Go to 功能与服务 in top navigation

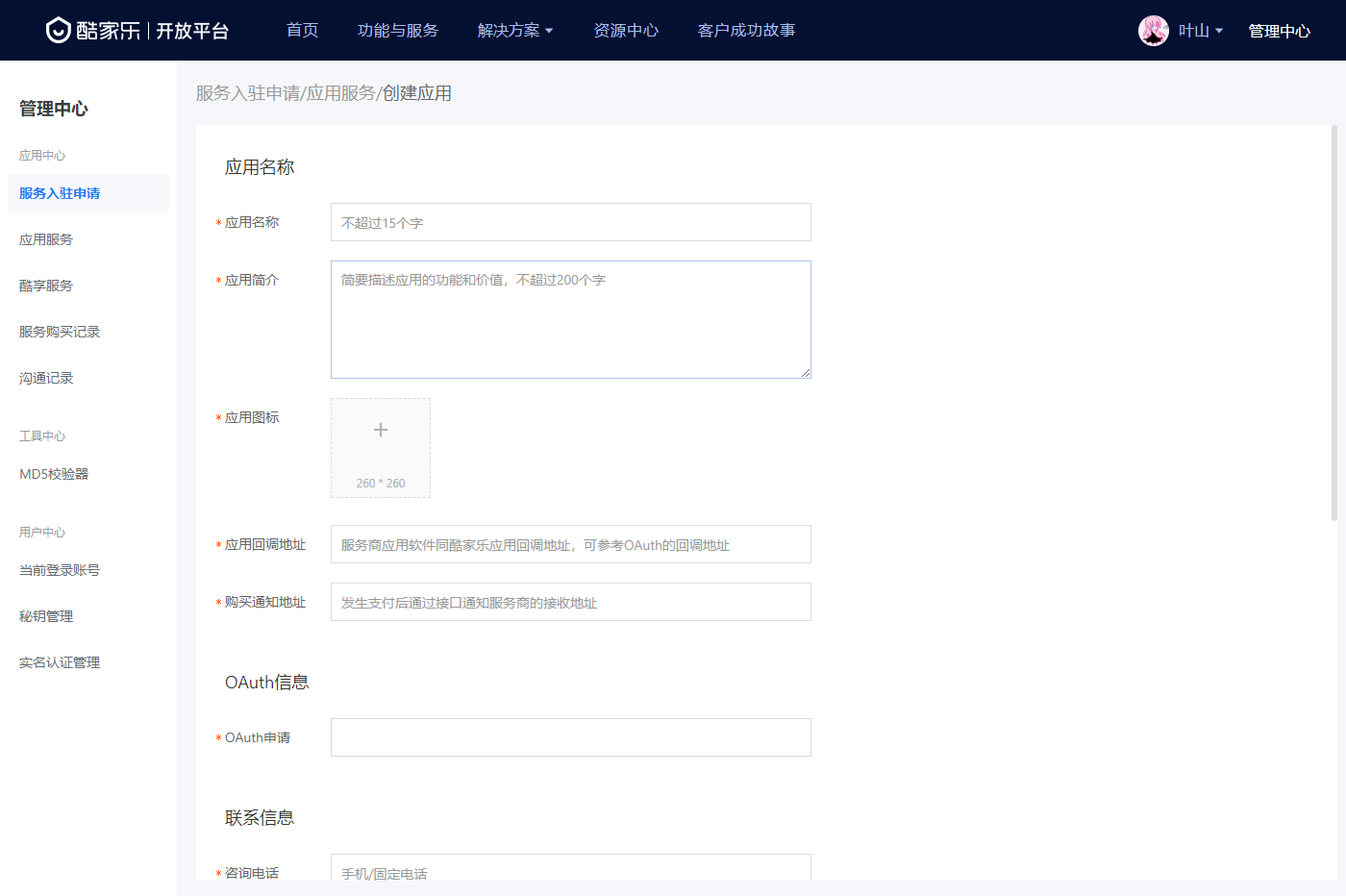tap(397, 31)
